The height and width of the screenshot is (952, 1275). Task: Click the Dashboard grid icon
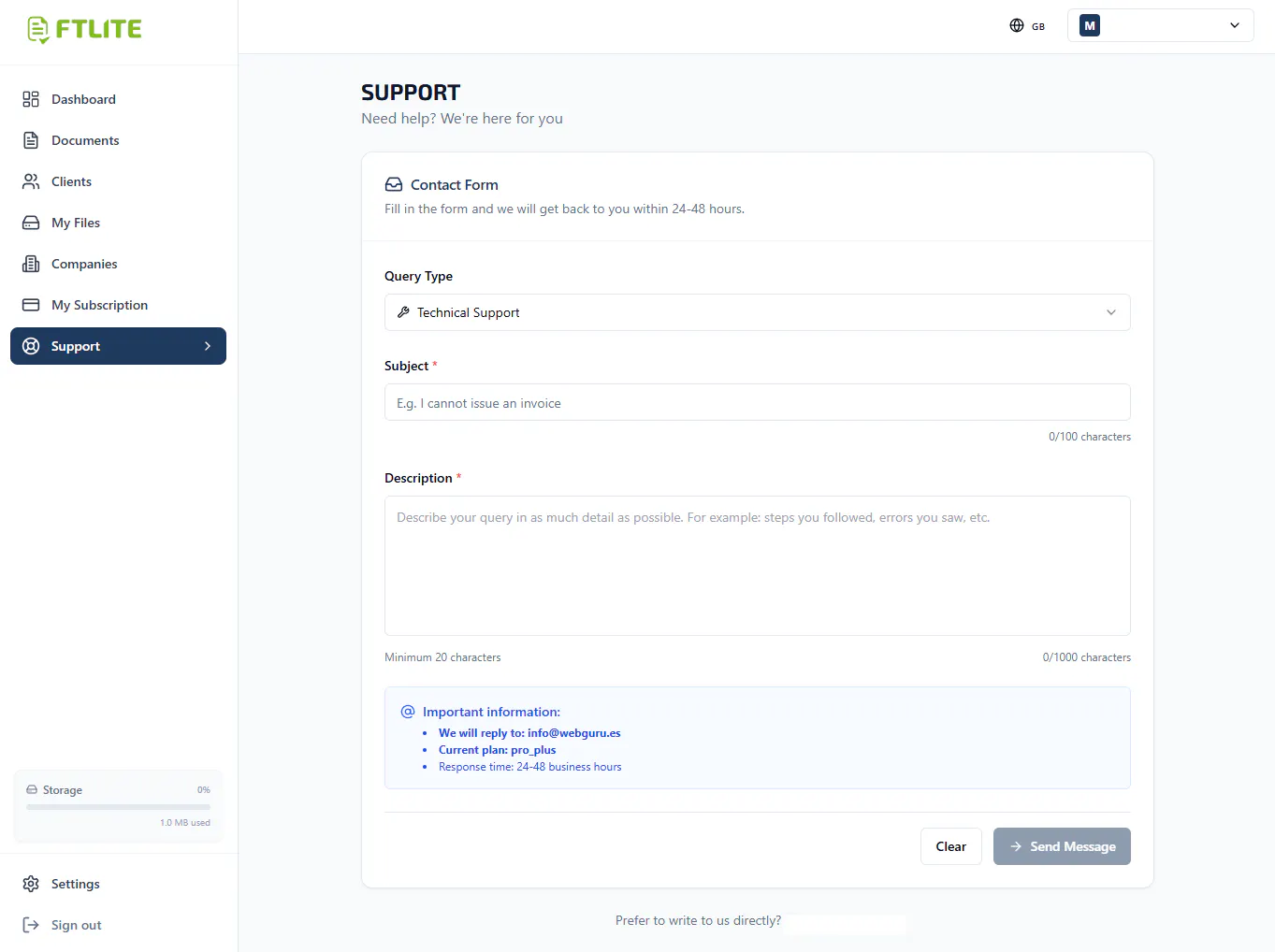click(x=31, y=99)
